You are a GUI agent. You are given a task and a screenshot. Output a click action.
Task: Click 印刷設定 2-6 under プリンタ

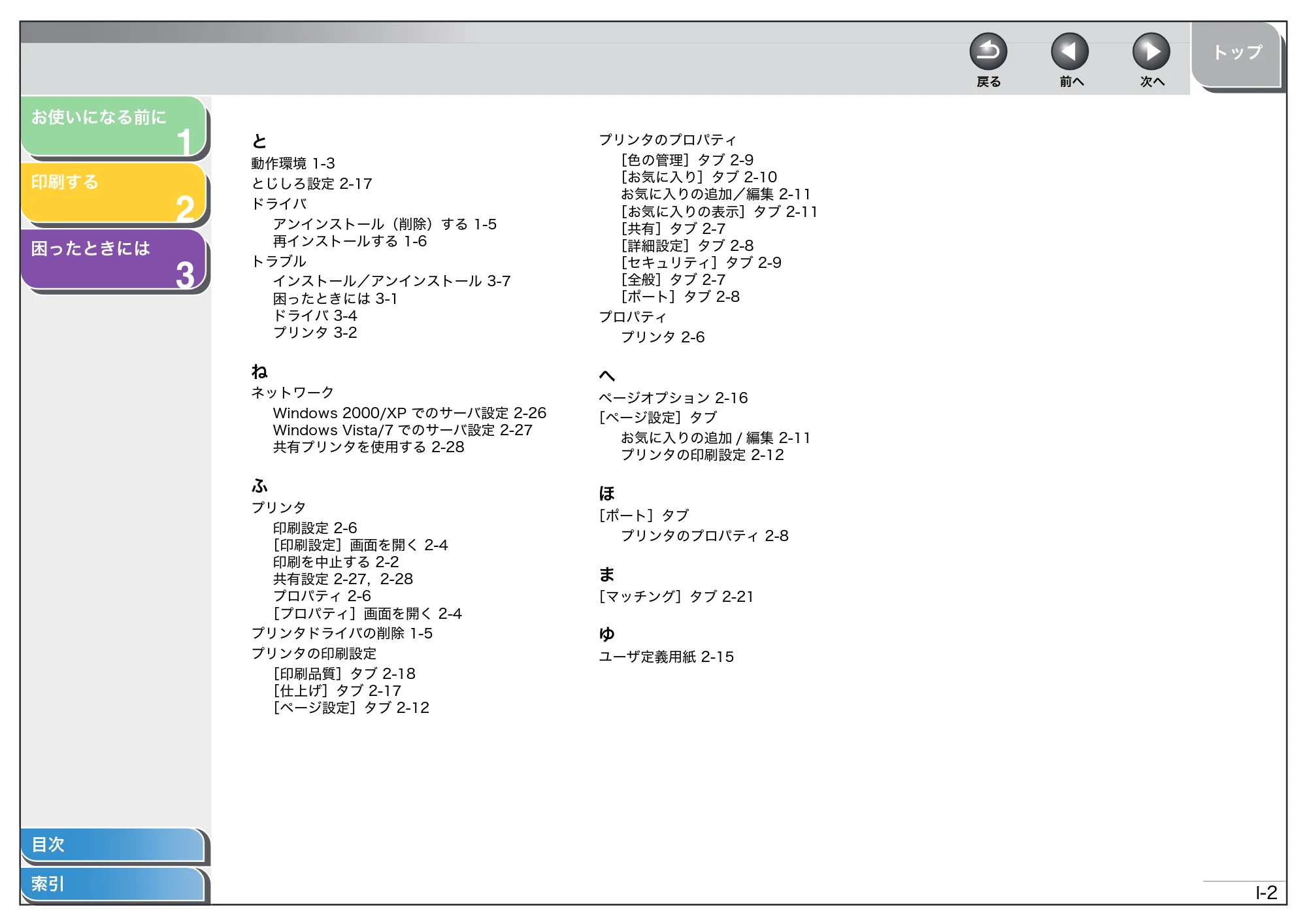tap(315, 528)
